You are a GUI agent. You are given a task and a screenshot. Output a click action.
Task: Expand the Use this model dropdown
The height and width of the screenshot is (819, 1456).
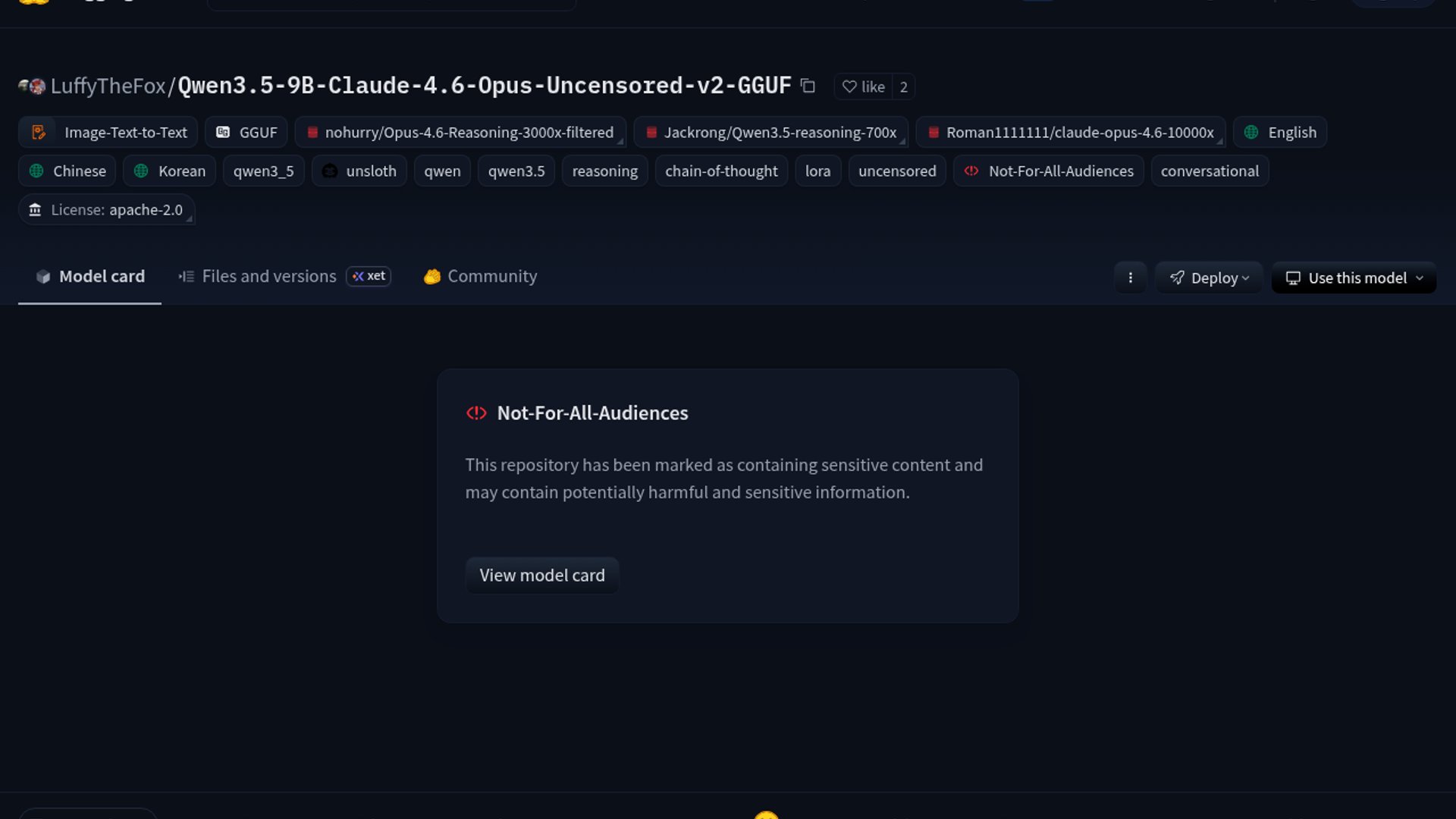(1354, 278)
